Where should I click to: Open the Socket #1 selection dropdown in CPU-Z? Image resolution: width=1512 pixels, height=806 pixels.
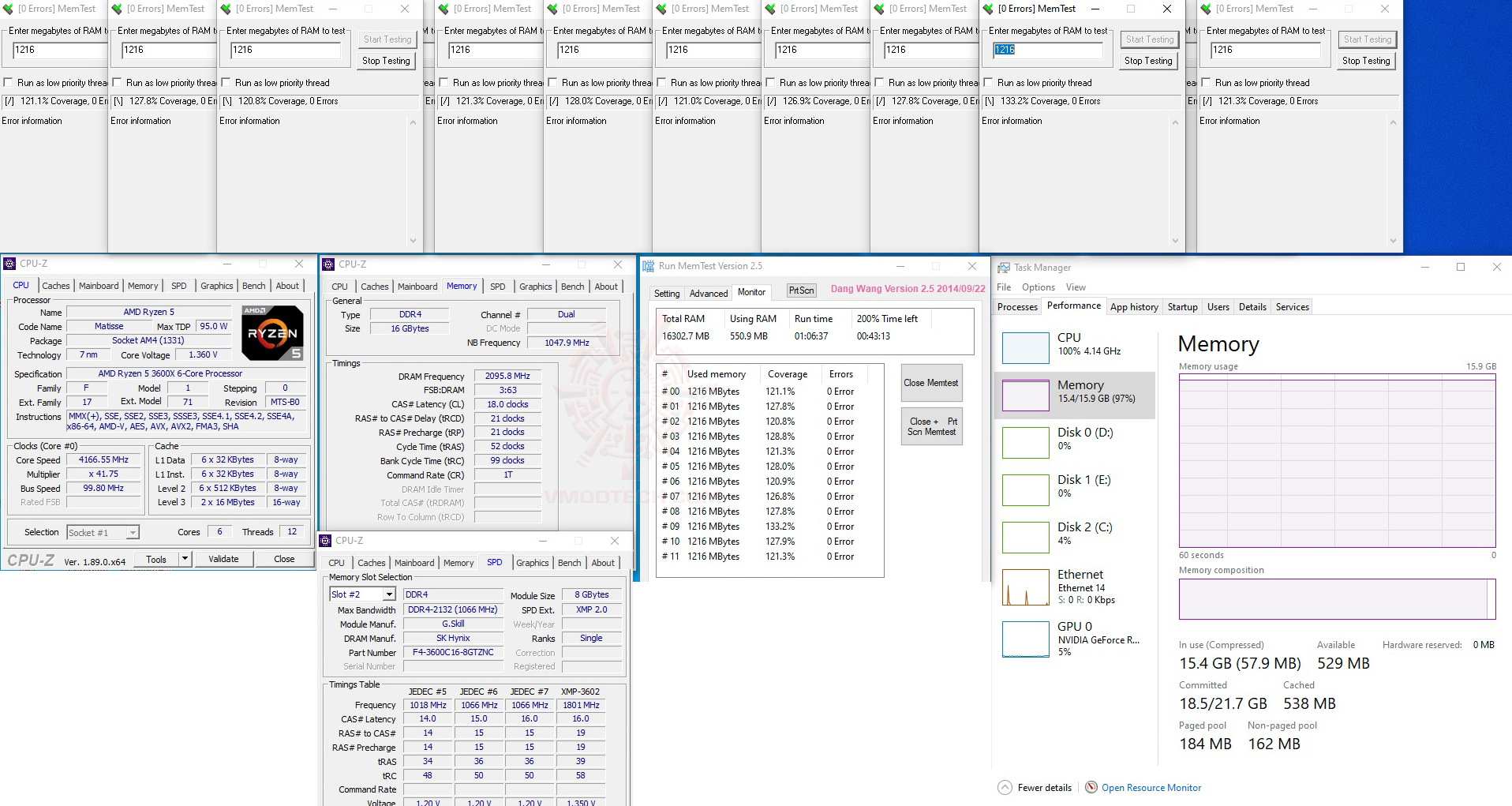pos(133,533)
